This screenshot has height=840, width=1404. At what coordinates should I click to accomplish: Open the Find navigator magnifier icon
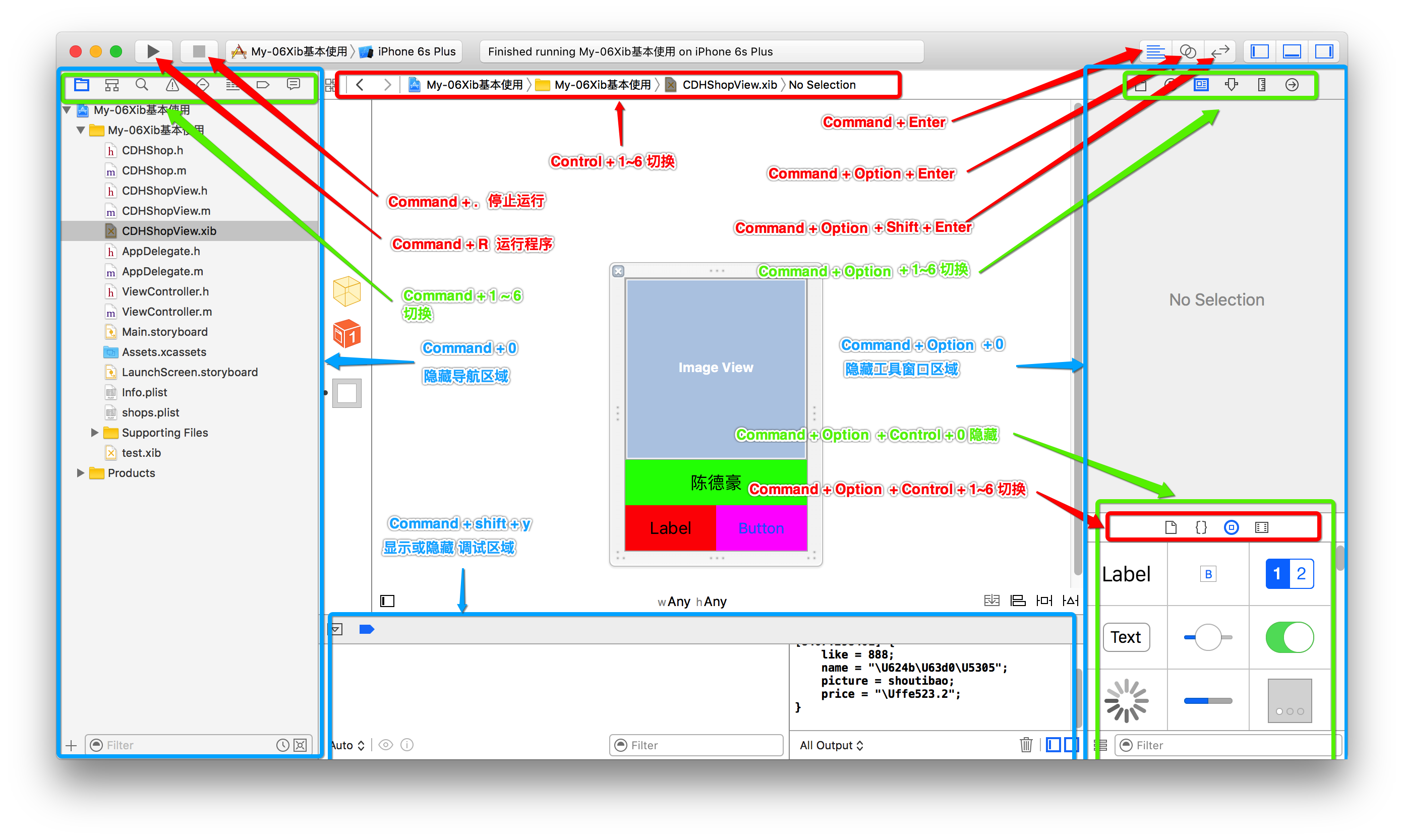click(x=142, y=85)
